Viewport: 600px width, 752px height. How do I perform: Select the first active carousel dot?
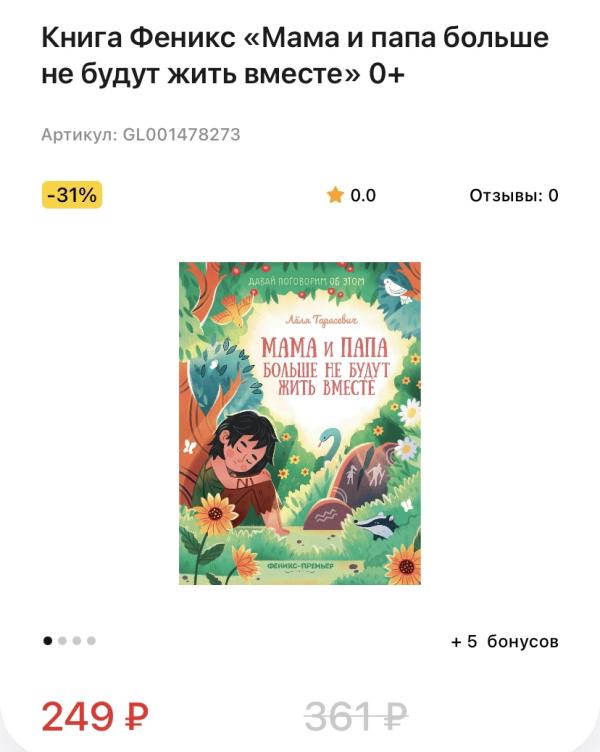pyautogui.click(x=47, y=641)
